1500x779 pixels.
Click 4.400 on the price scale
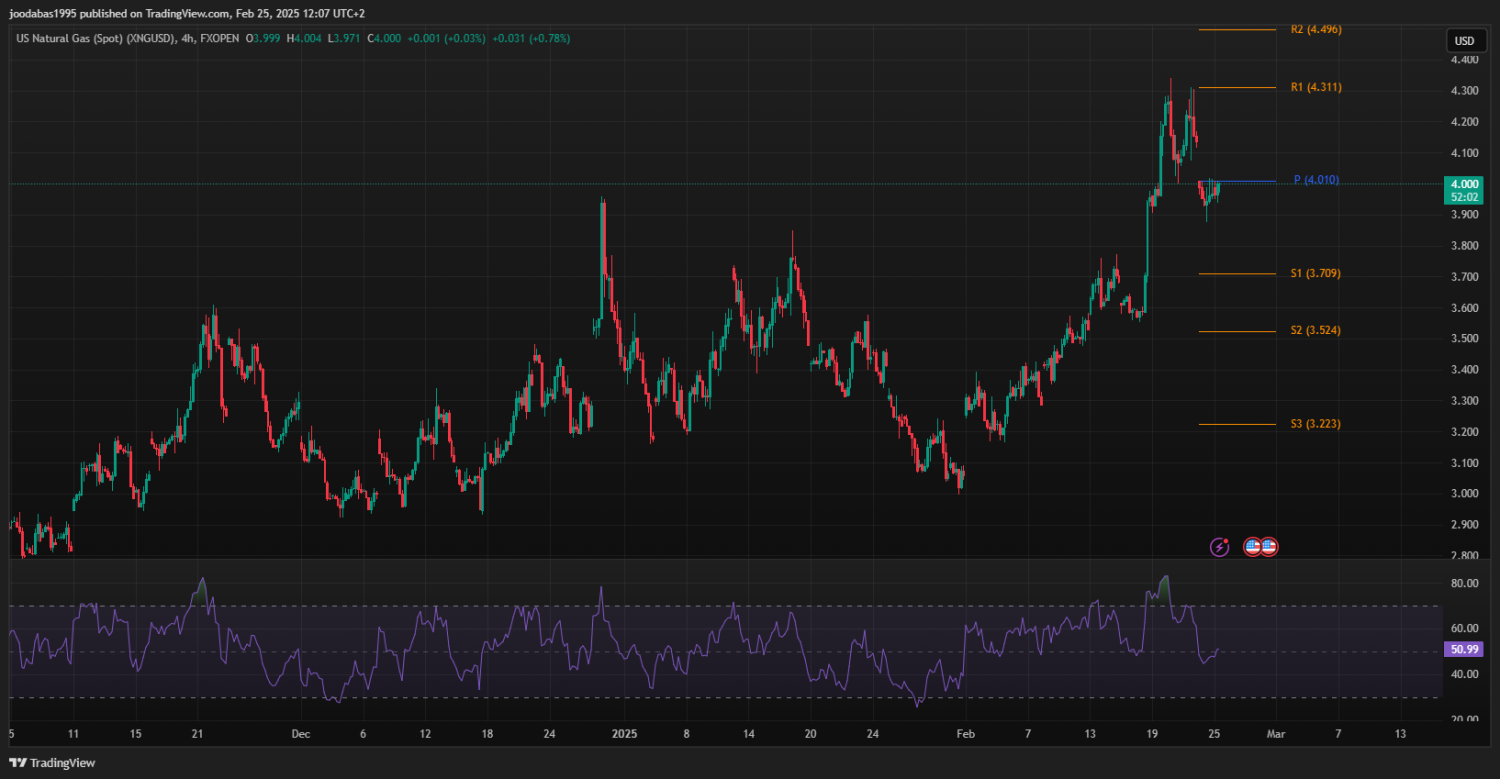point(1464,60)
